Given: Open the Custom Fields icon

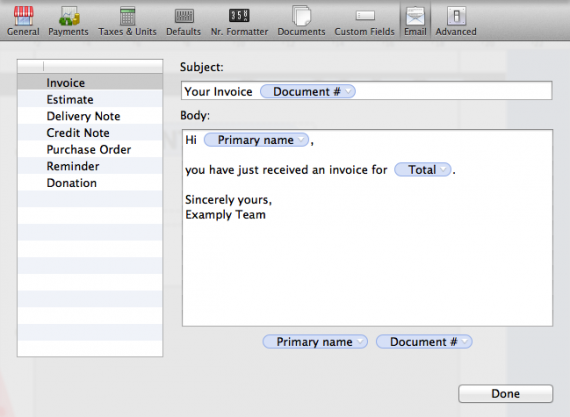Looking at the screenshot, I should click(x=365, y=16).
